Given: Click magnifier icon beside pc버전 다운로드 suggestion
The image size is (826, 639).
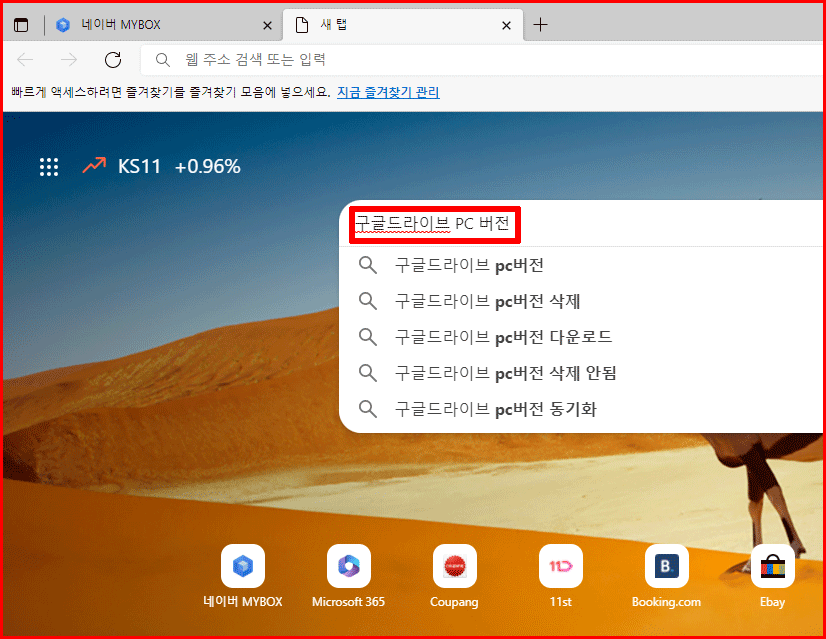Looking at the screenshot, I should pyautogui.click(x=368, y=337).
